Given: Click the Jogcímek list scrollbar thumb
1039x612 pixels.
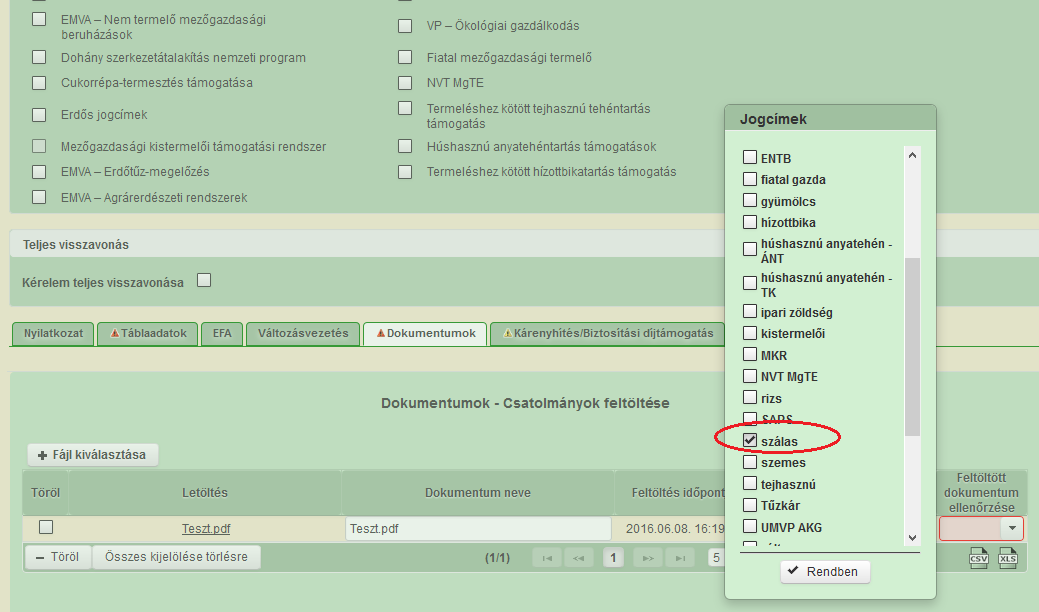Looking at the screenshot, I should pyautogui.click(x=912, y=347).
